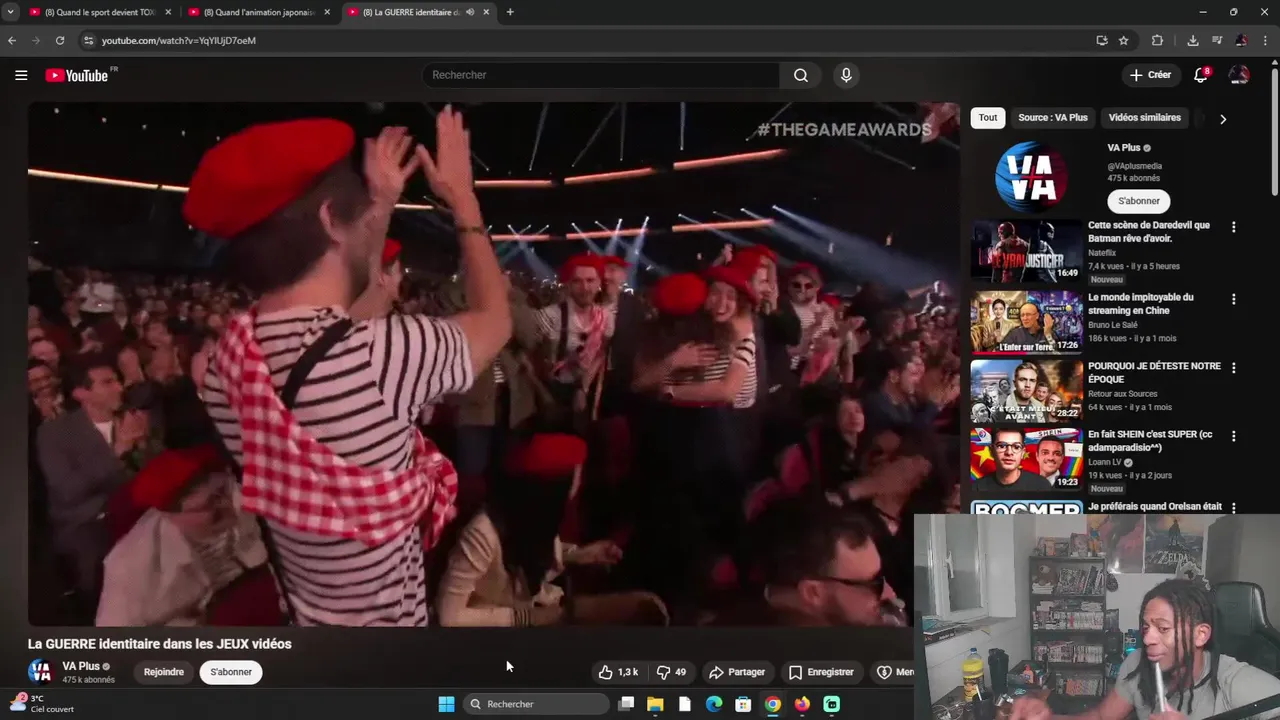The height and width of the screenshot is (720, 1280).
Task: Open options for POURQUOI JE DÉTESTE video
Action: pyautogui.click(x=1233, y=368)
